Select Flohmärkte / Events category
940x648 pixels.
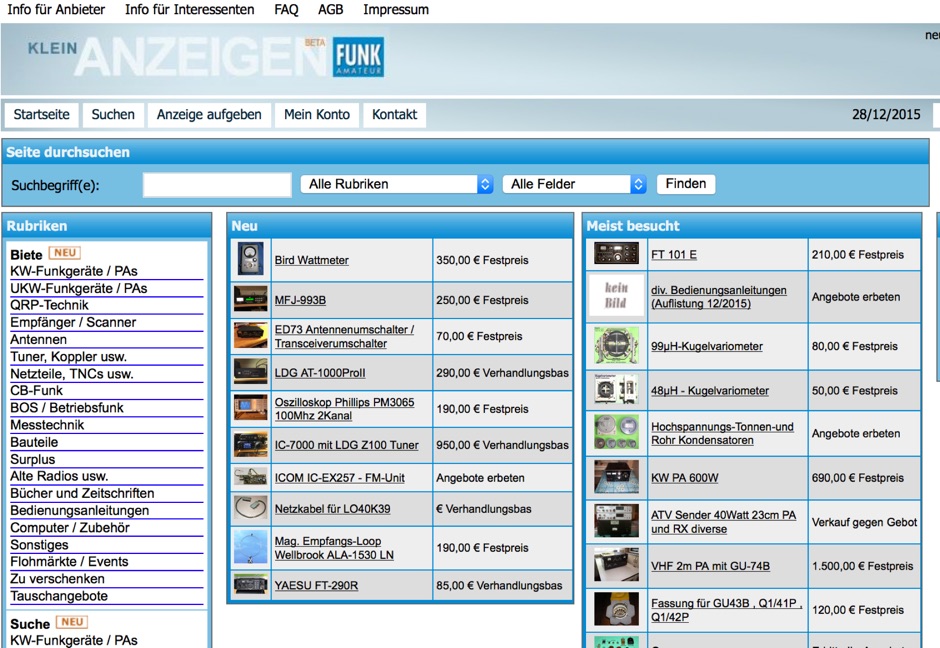click(69, 562)
